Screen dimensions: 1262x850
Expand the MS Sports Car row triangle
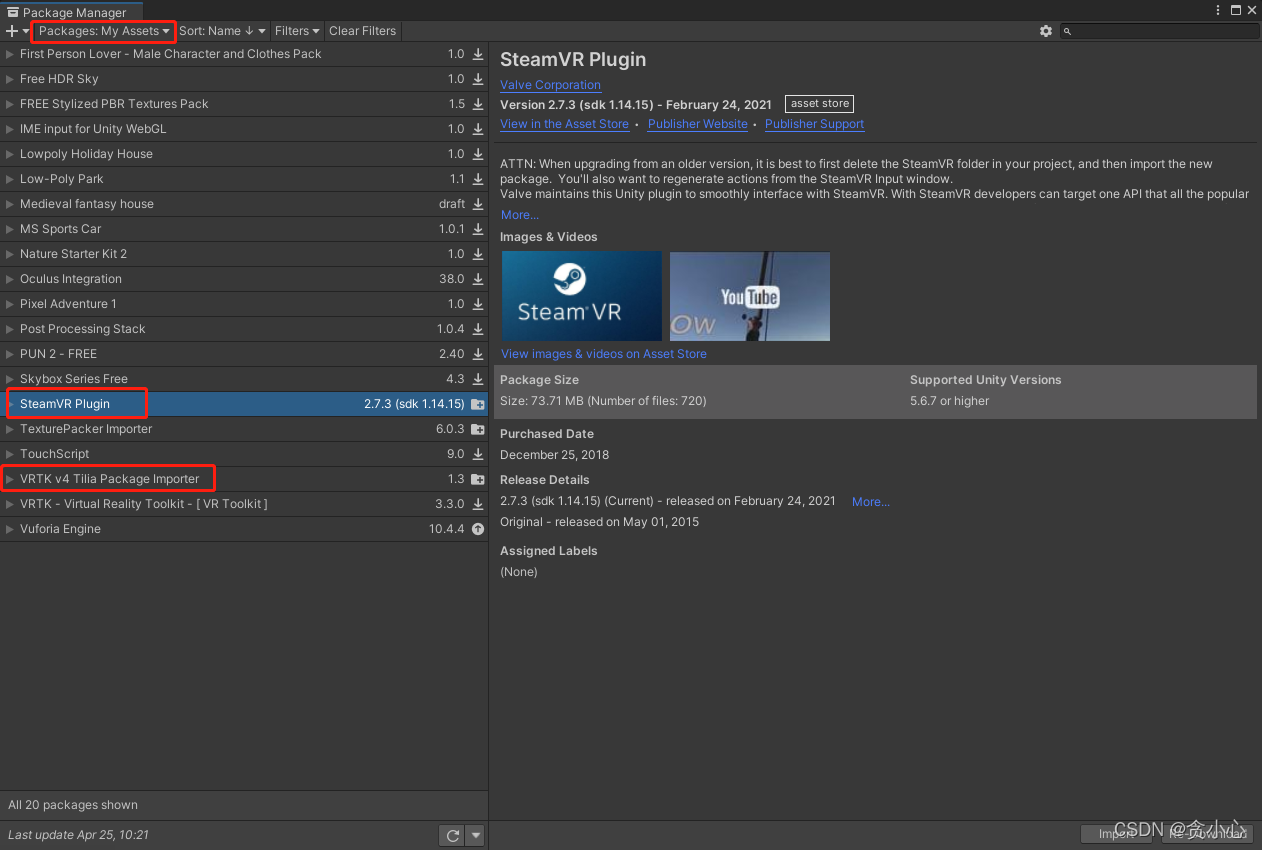pos(10,229)
